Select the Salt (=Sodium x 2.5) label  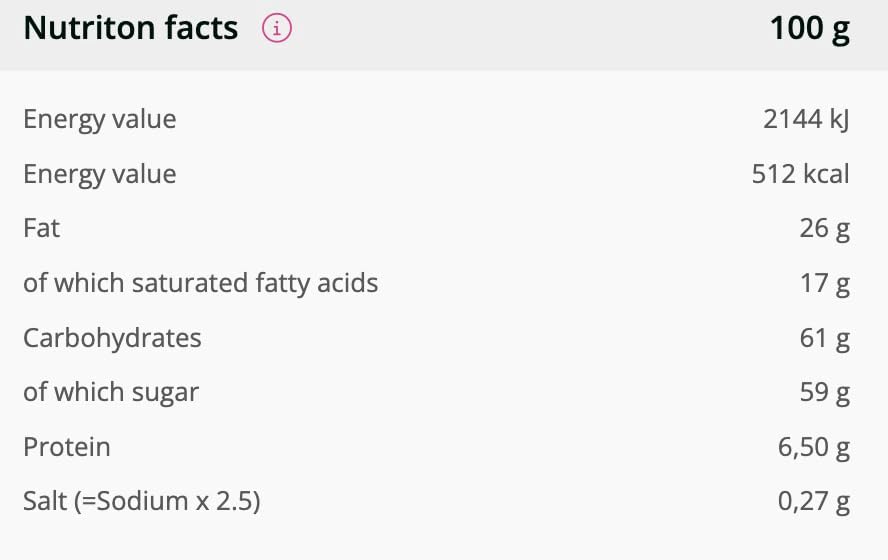click(x=141, y=501)
